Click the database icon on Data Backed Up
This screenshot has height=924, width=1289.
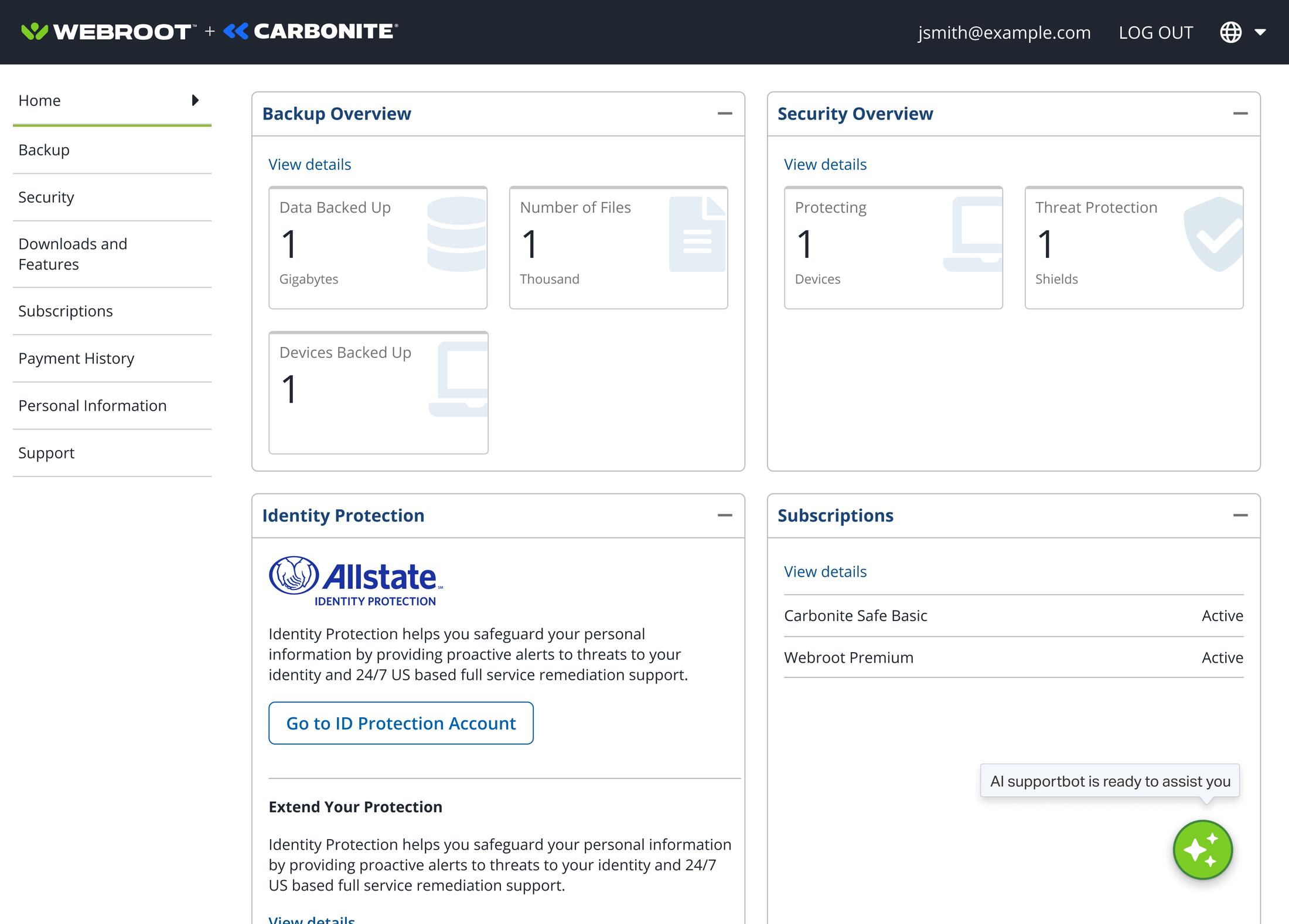coord(457,234)
